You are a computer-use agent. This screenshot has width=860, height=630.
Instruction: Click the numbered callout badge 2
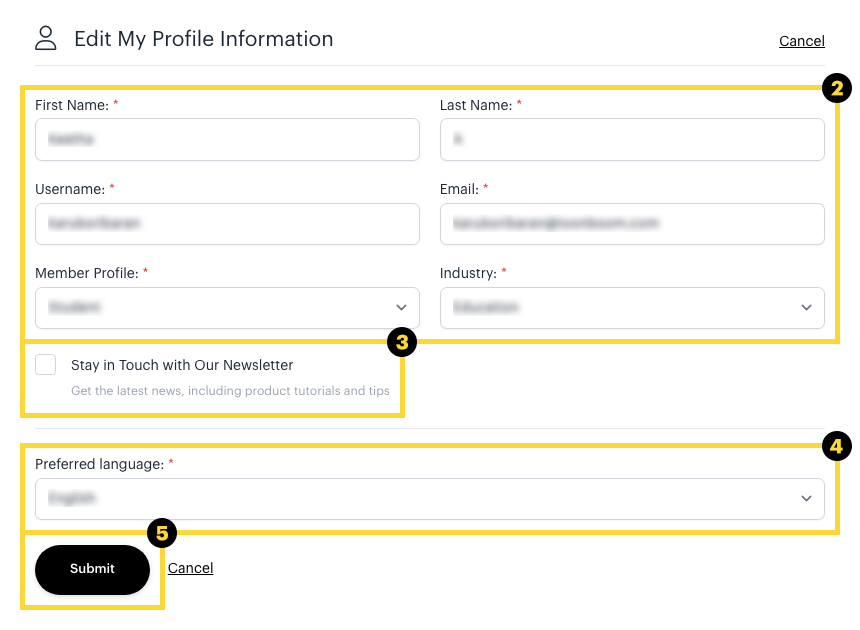click(x=836, y=88)
